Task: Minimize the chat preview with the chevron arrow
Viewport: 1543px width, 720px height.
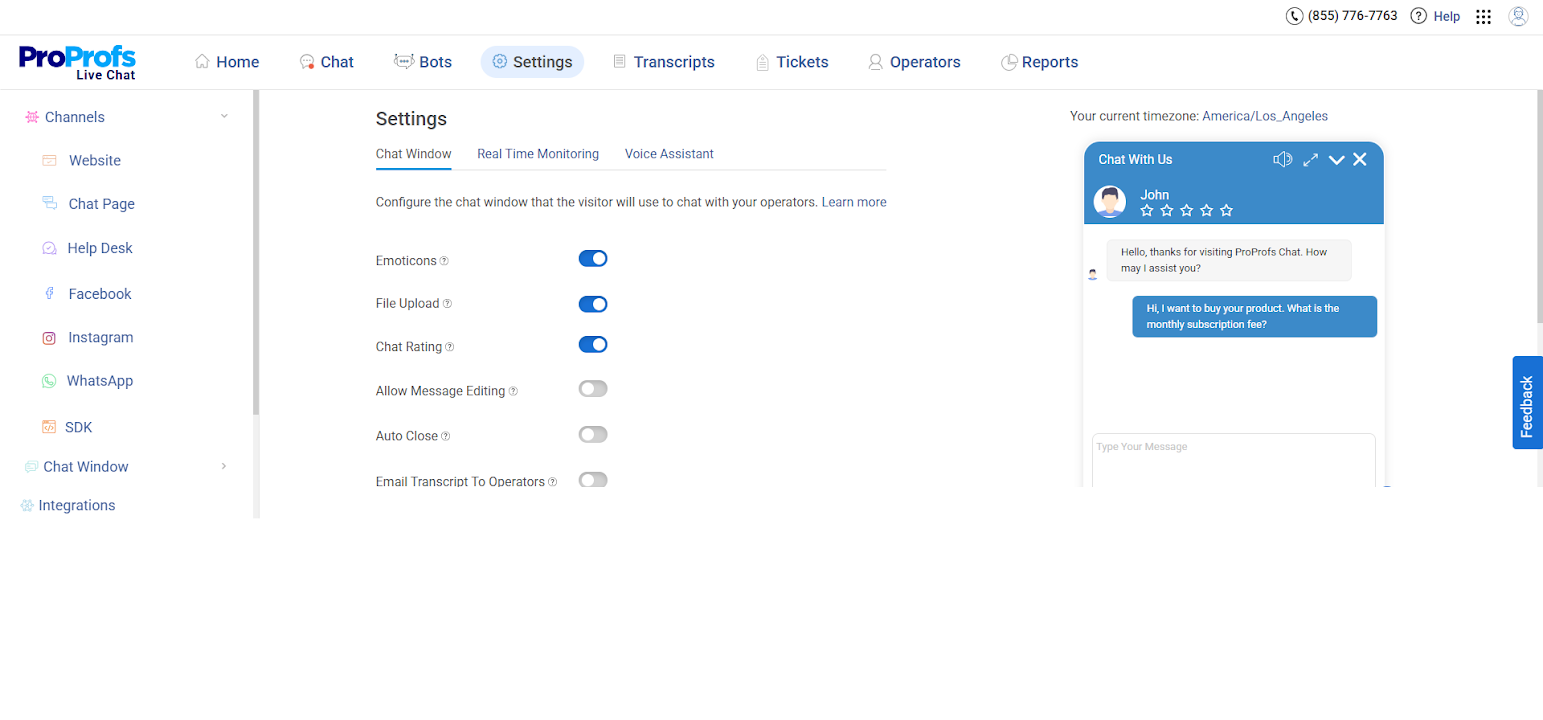Action: [1336, 158]
